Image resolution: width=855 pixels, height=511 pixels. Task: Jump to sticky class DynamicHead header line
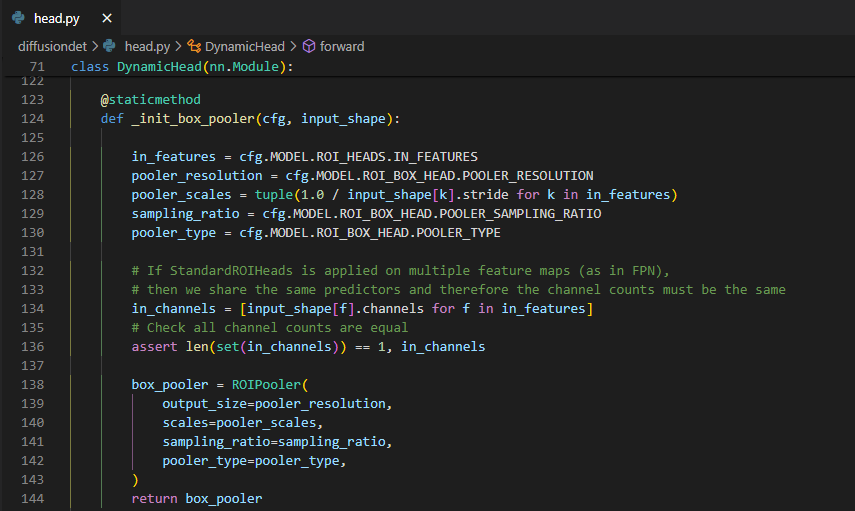coord(185,66)
